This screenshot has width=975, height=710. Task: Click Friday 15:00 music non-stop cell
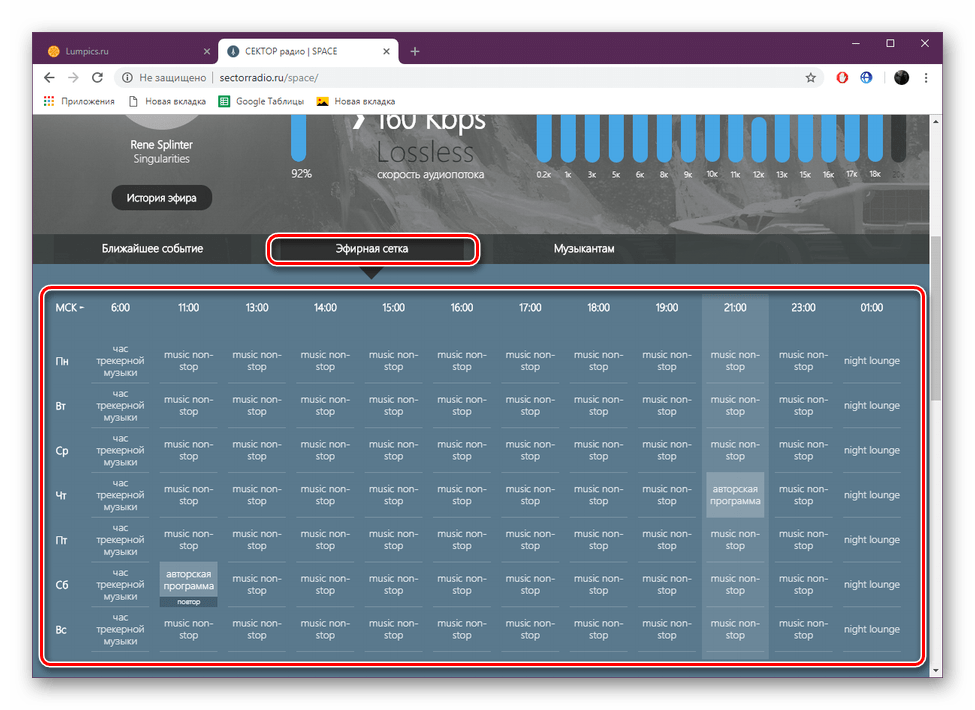coord(393,540)
